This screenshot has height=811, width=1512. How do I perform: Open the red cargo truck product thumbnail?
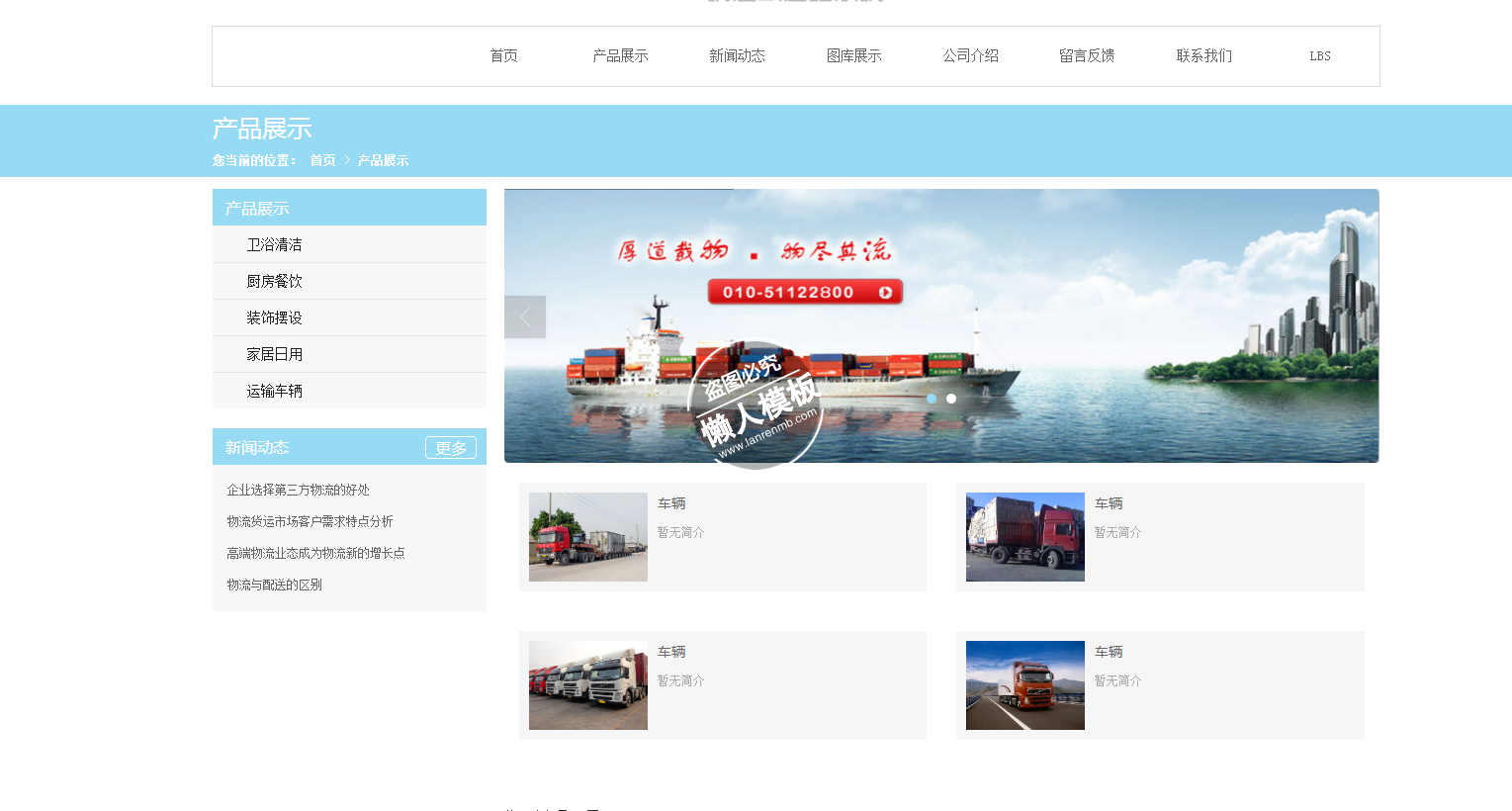click(1025, 537)
